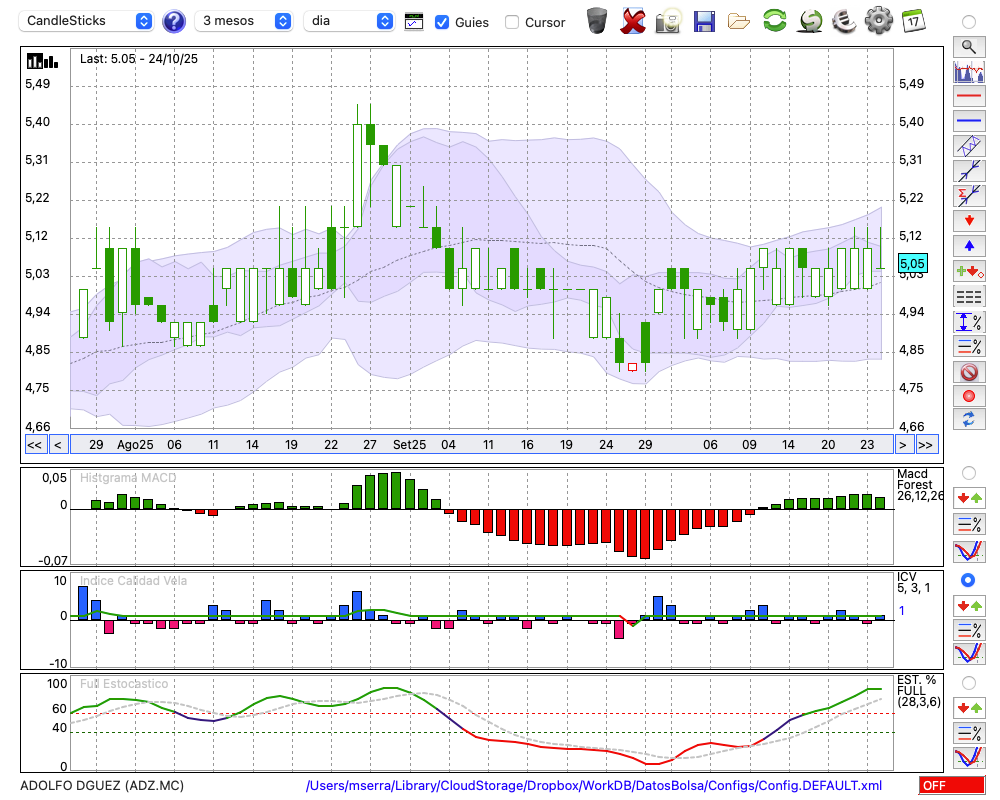Click the camera snapshot icon
The width and height of the screenshot is (1000, 800).
(668, 20)
